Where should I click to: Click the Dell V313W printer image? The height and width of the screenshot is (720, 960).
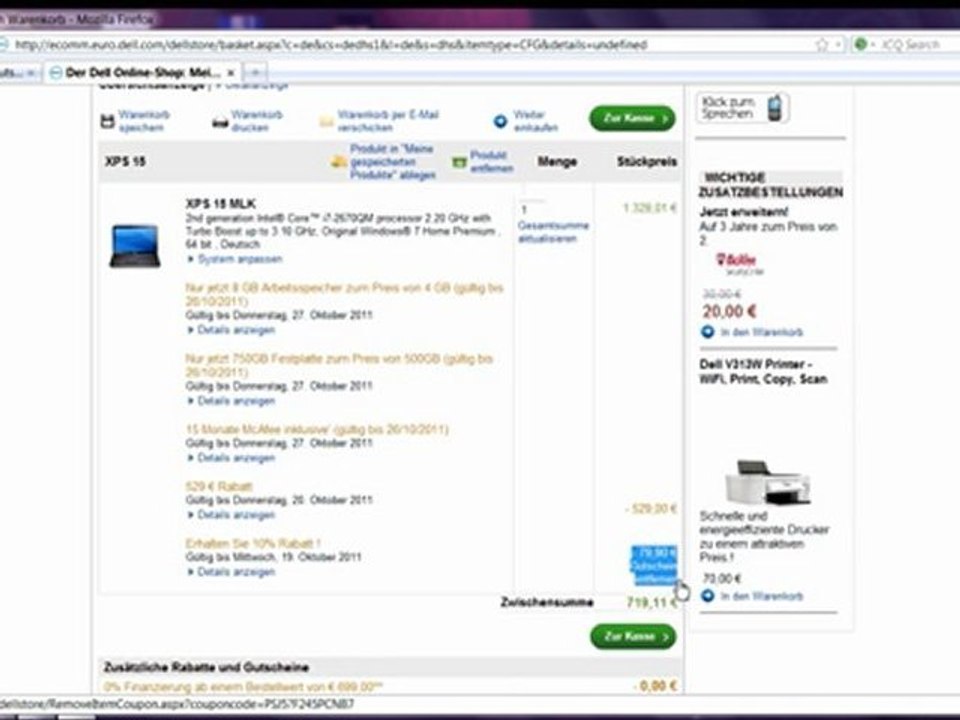coord(768,482)
